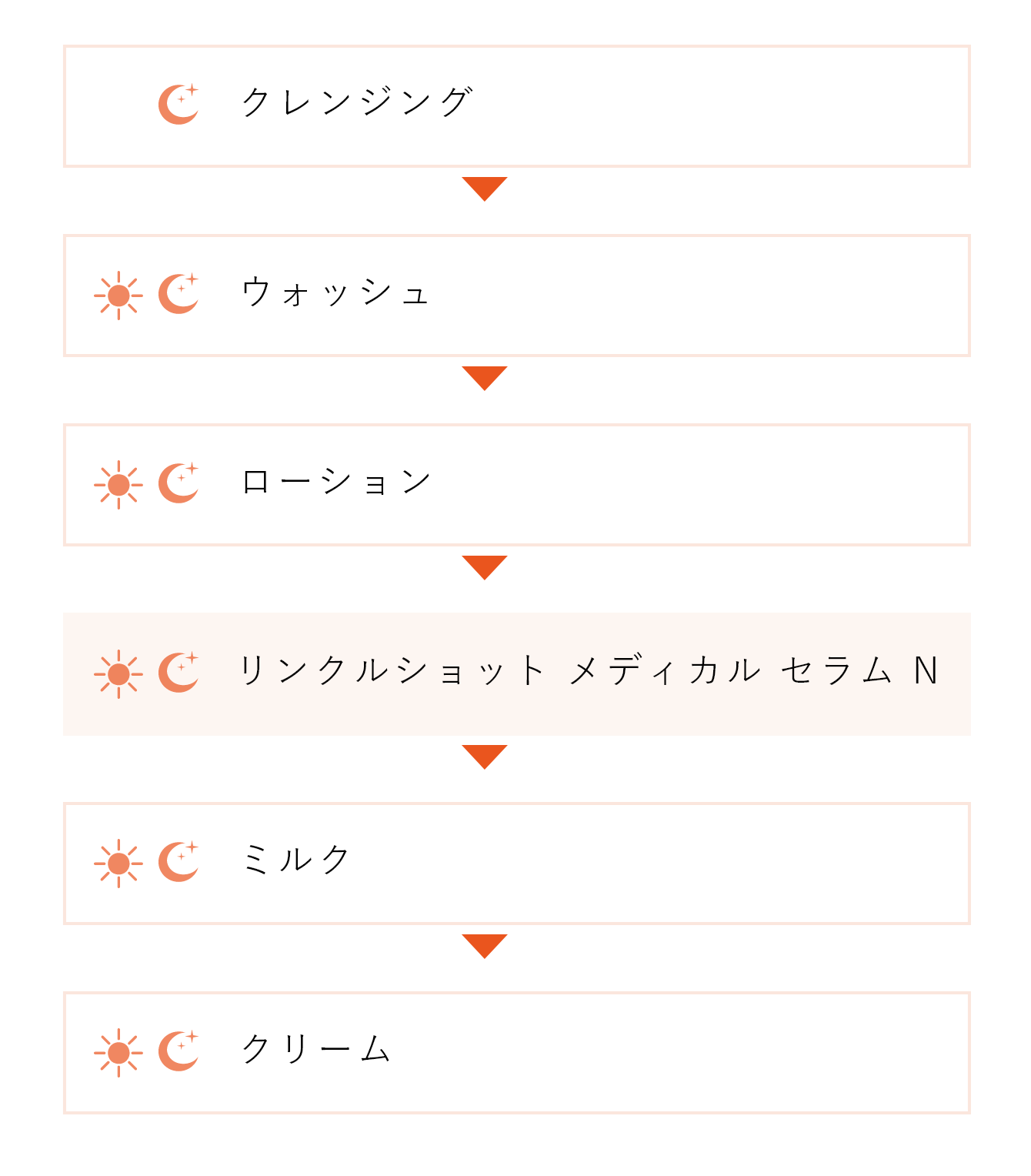Select the クレンジング step text

click(357, 102)
